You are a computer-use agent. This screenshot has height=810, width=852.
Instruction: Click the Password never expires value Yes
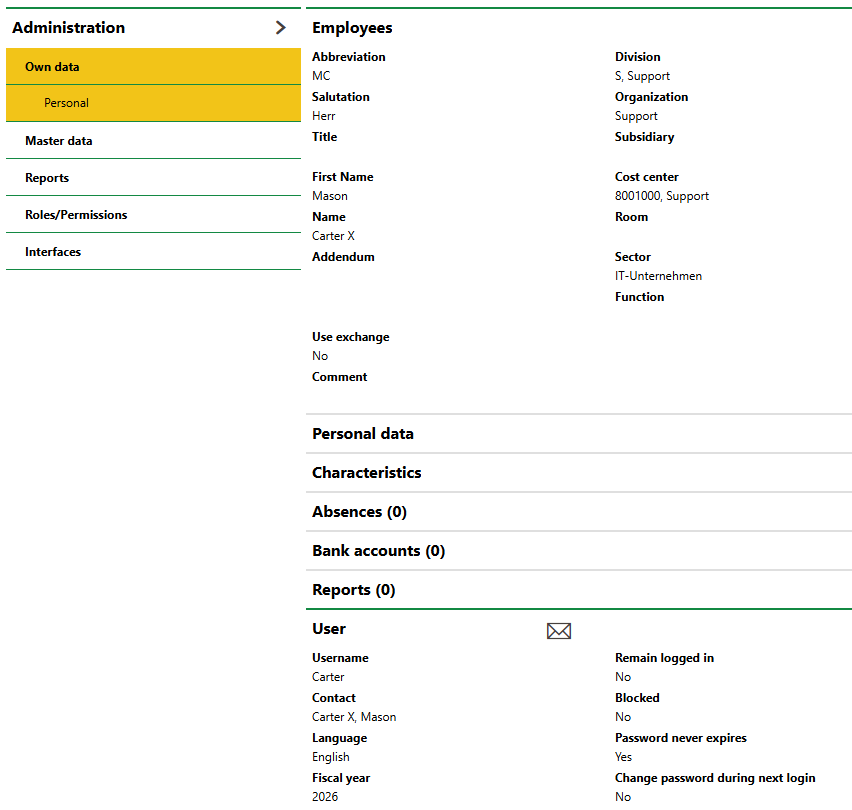coord(623,757)
